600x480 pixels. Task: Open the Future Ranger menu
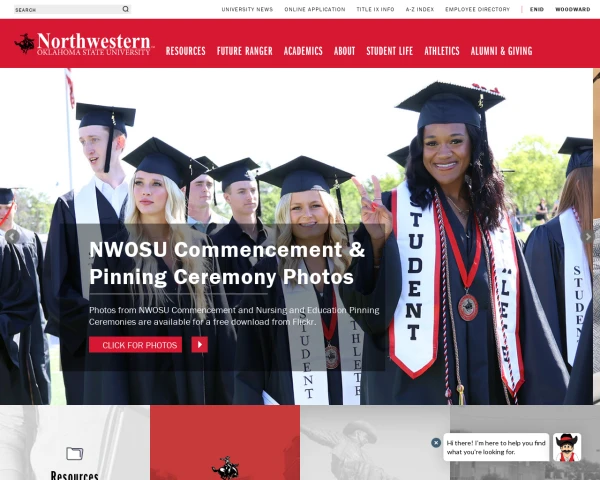245,51
